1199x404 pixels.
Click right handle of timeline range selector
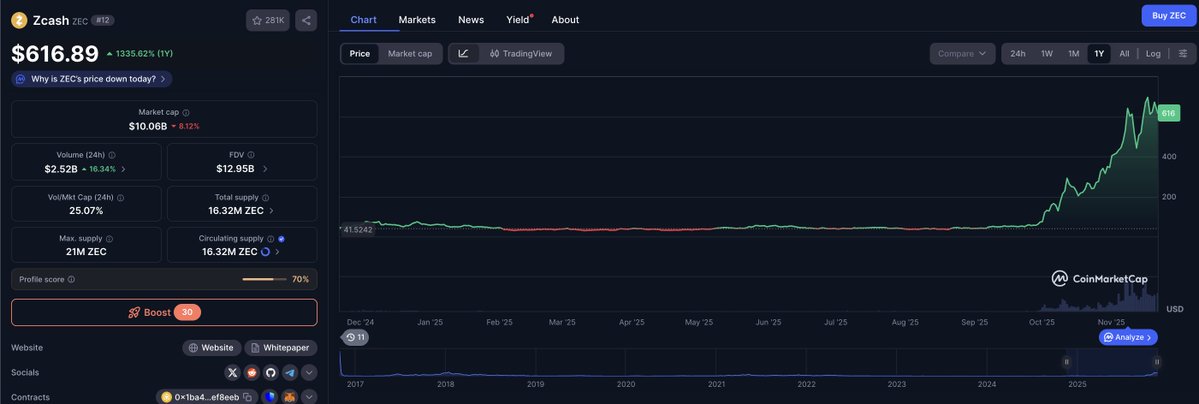(x=1157, y=362)
